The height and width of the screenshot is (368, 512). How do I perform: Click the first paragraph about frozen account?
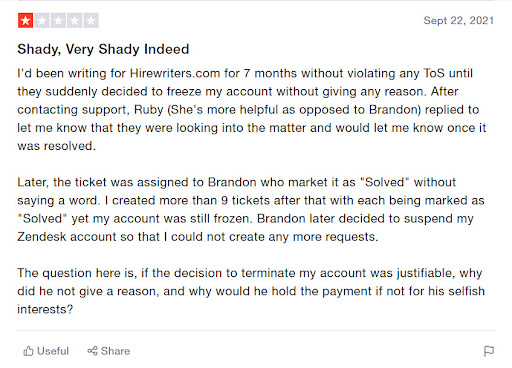click(252, 110)
